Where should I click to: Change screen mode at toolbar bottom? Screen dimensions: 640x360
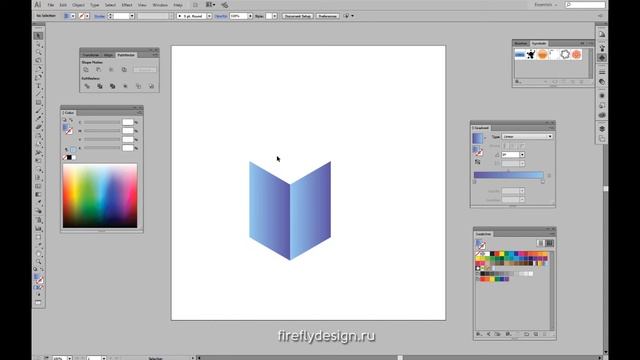tap(38, 302)
